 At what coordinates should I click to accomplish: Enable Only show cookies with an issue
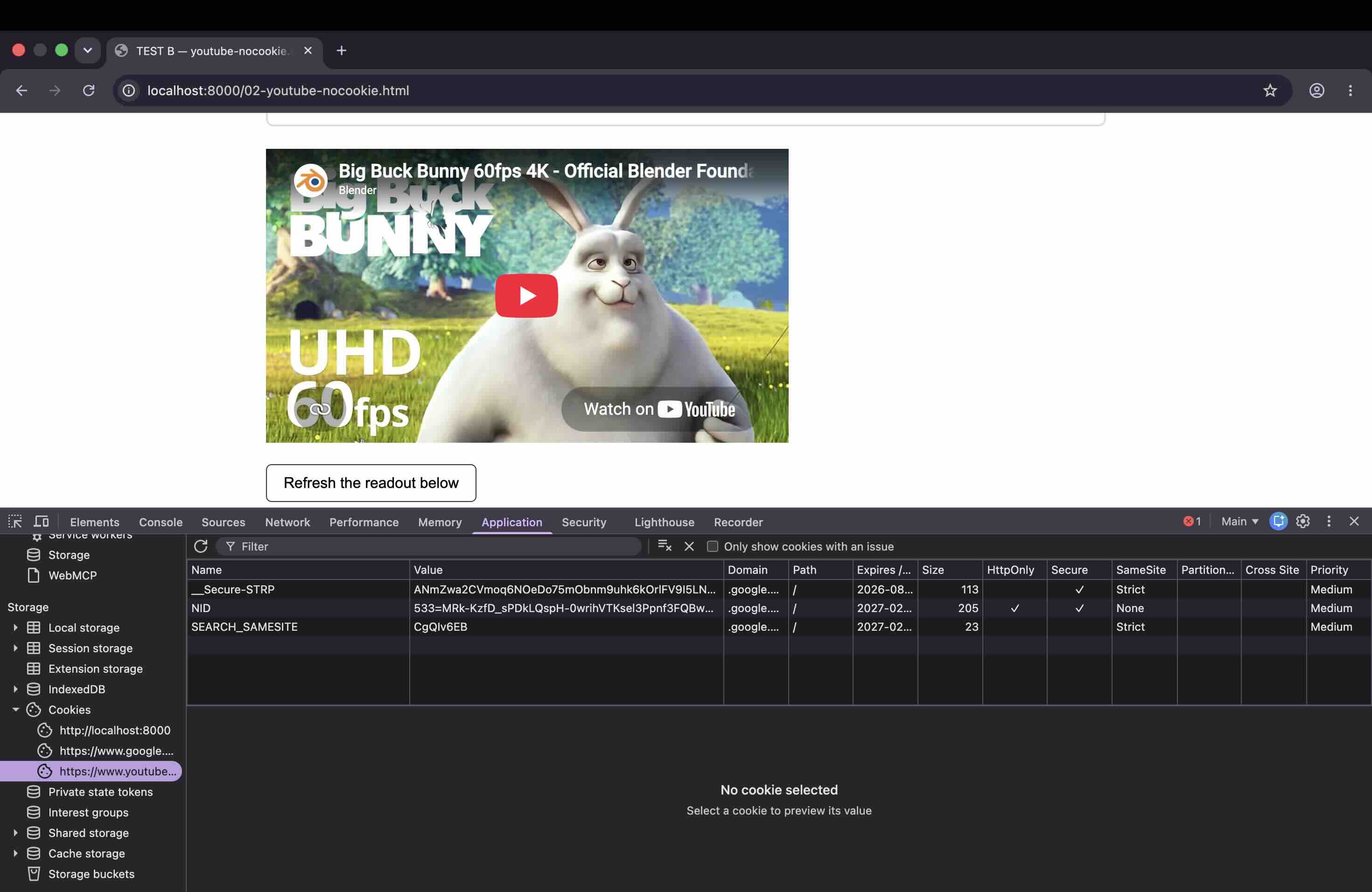click(713, 546)
